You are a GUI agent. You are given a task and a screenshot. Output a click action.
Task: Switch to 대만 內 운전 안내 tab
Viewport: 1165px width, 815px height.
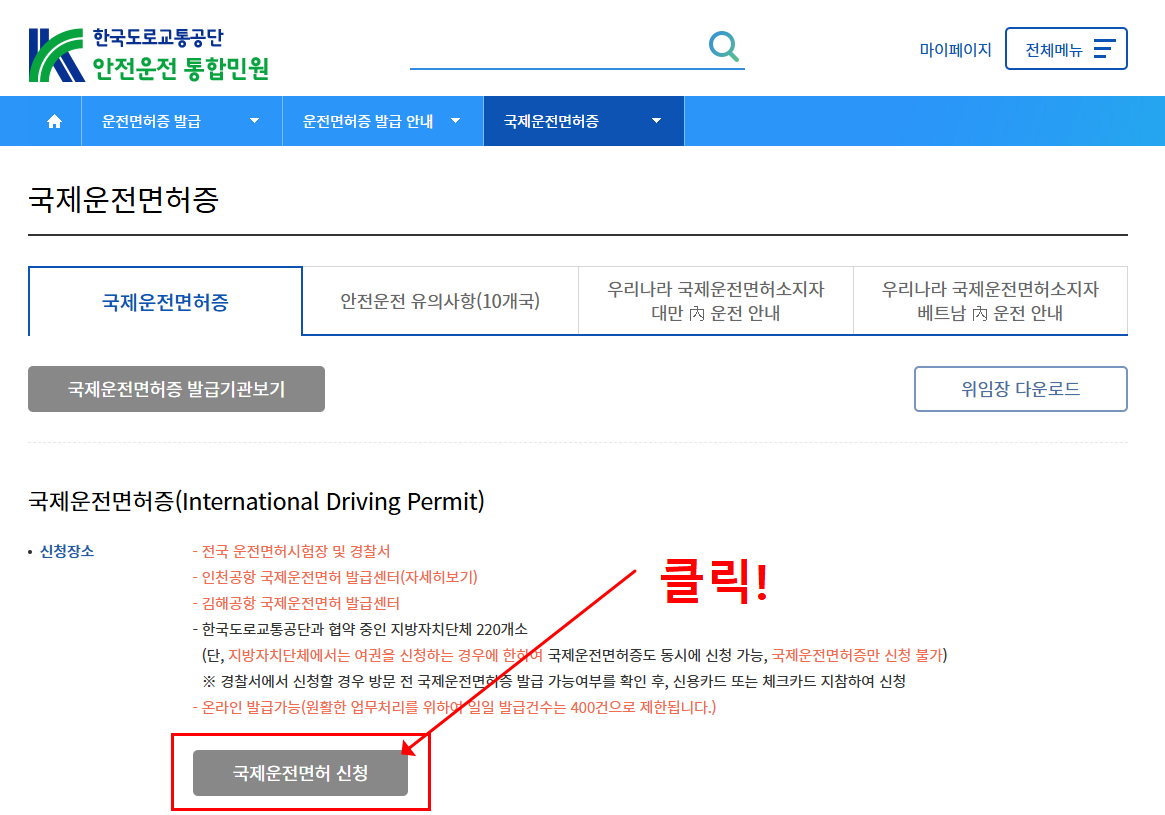[715, 301]
